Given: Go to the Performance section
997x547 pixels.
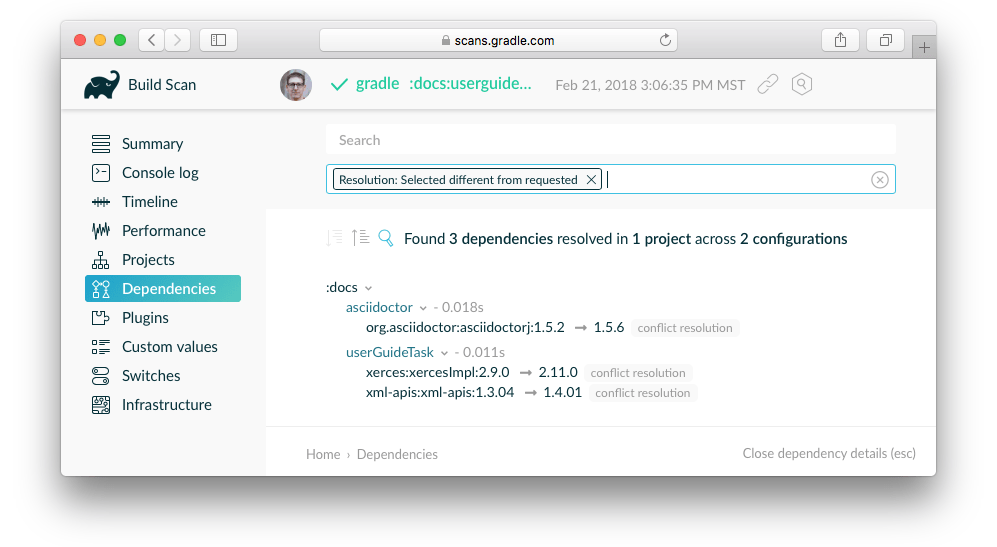Looking at the screenshot, I should tap(163, 231).
